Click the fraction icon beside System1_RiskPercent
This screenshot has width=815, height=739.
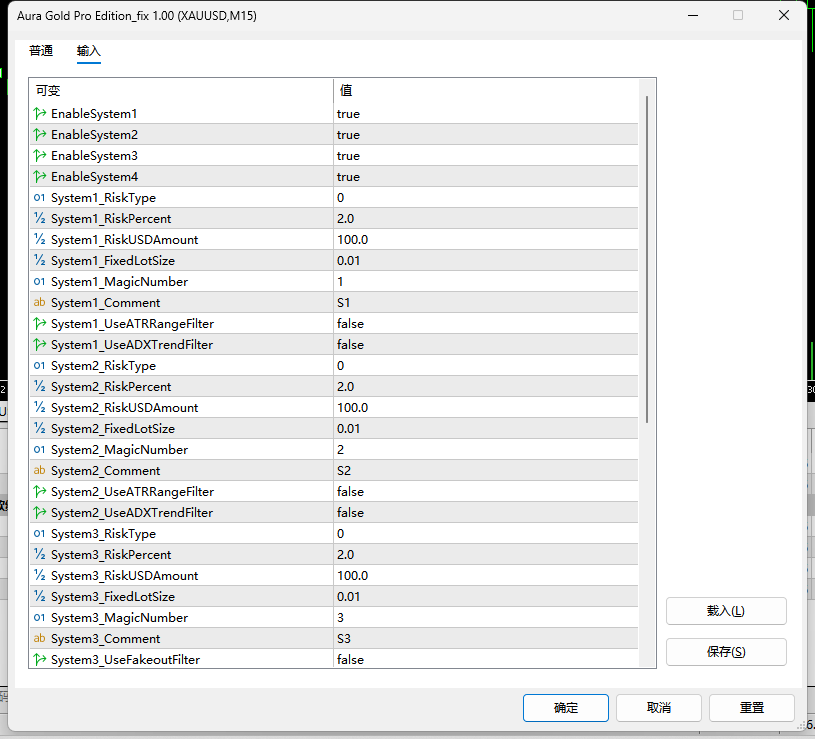click(40, 218)
